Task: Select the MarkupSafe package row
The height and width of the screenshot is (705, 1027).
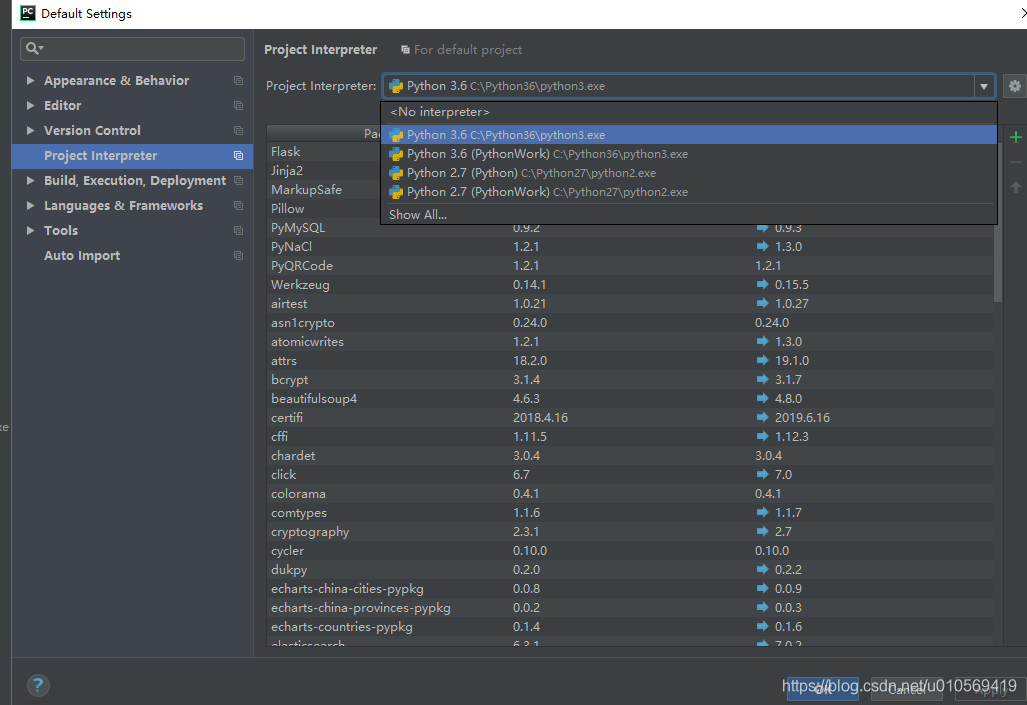Action: tap(324, 189)
